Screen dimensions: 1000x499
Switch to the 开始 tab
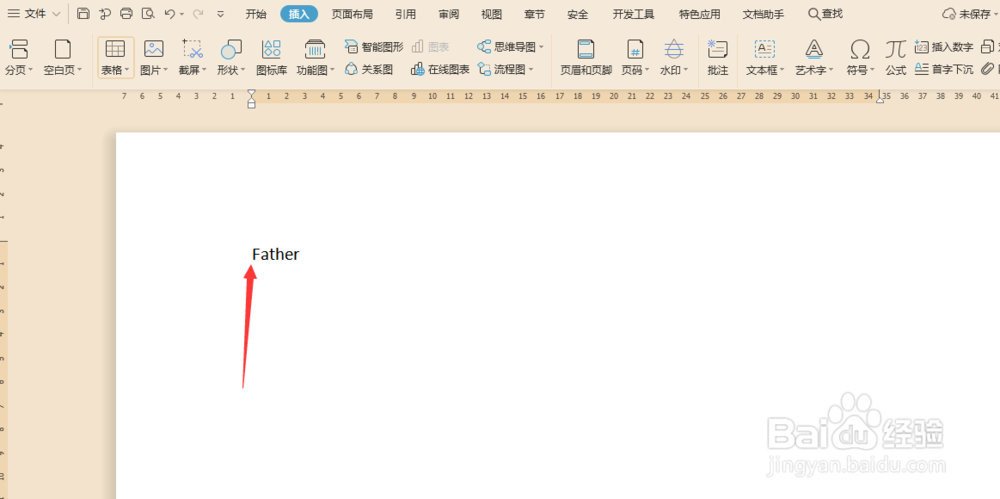point(256,14)
